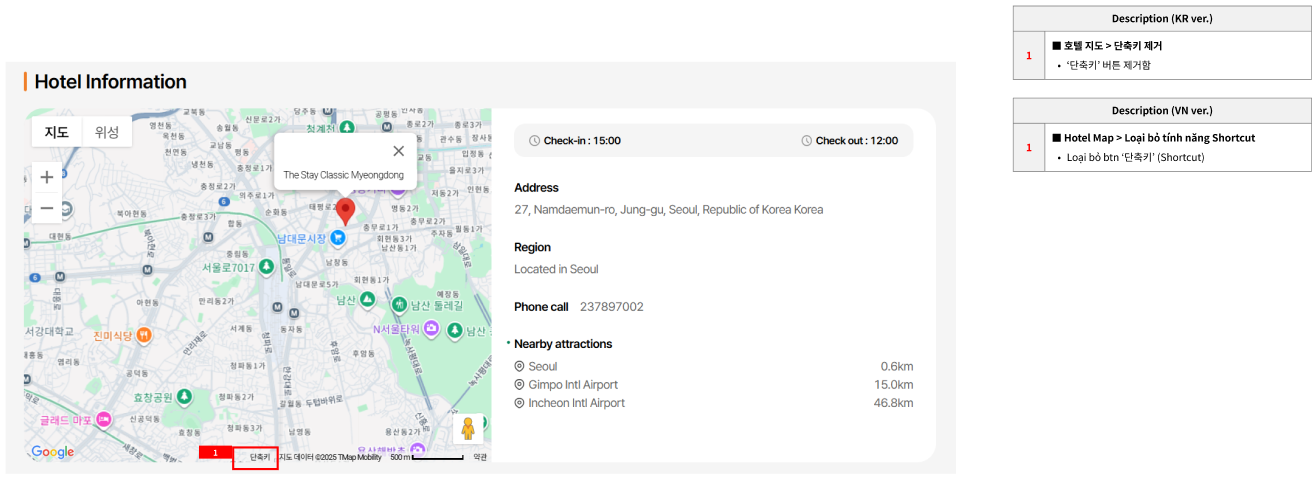This screenshot has height=502, width=1315.
Task: Zoom in on the hotel map
Action: pyautogui.click(x=47, y=178)
